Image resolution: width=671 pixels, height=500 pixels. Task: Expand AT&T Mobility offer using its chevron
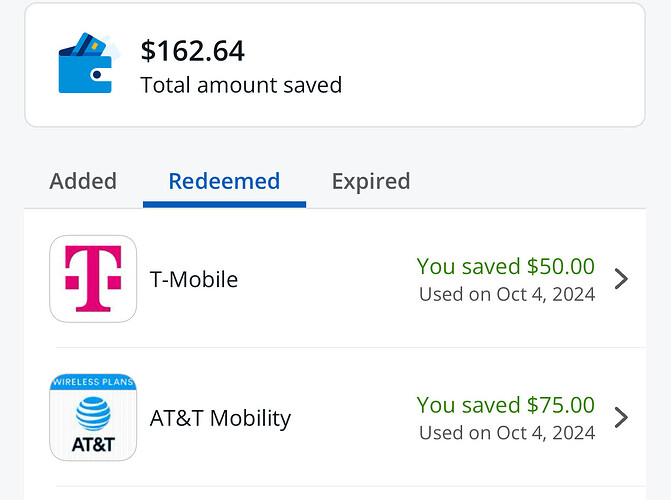click(x=621, y=417)
